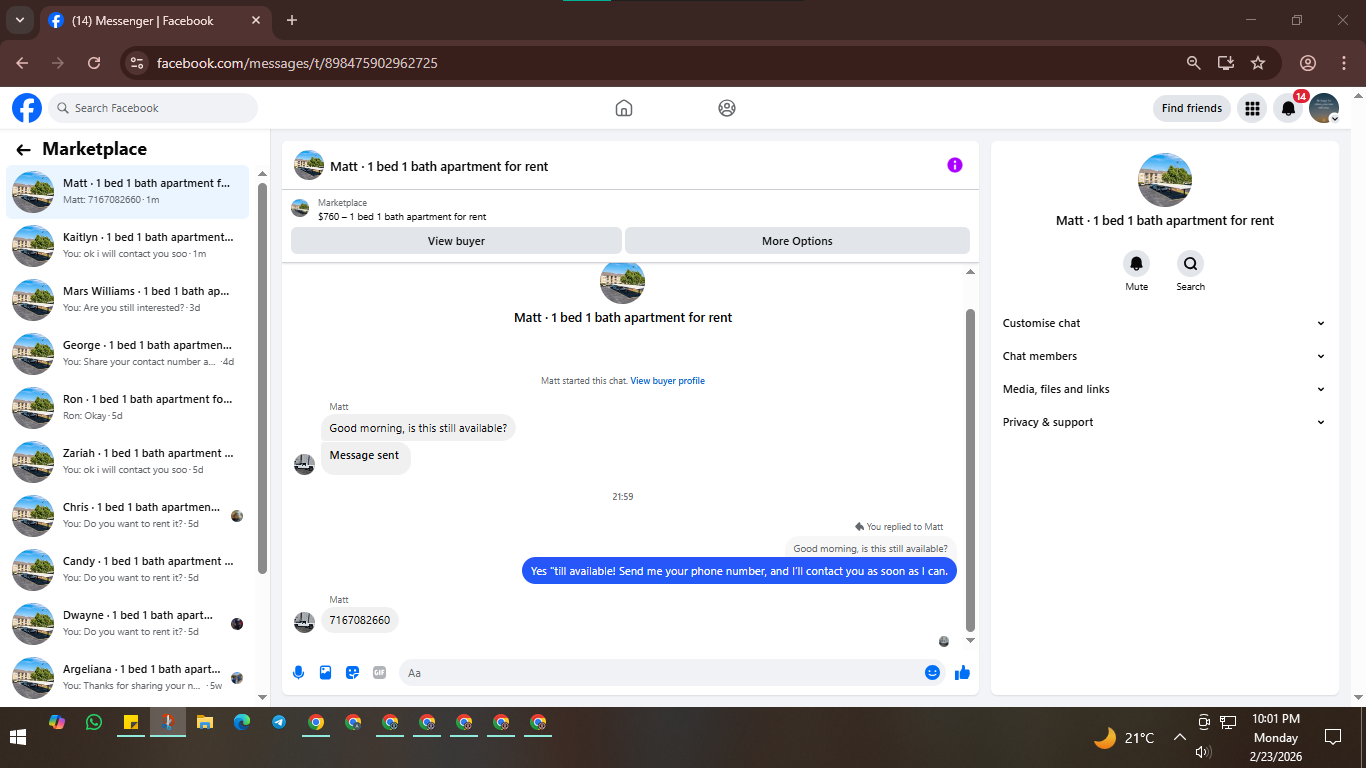Click Chrome zoom magnifier icon in address bar
This screenshot has height=768, width=1366.
click(1193, 63)
